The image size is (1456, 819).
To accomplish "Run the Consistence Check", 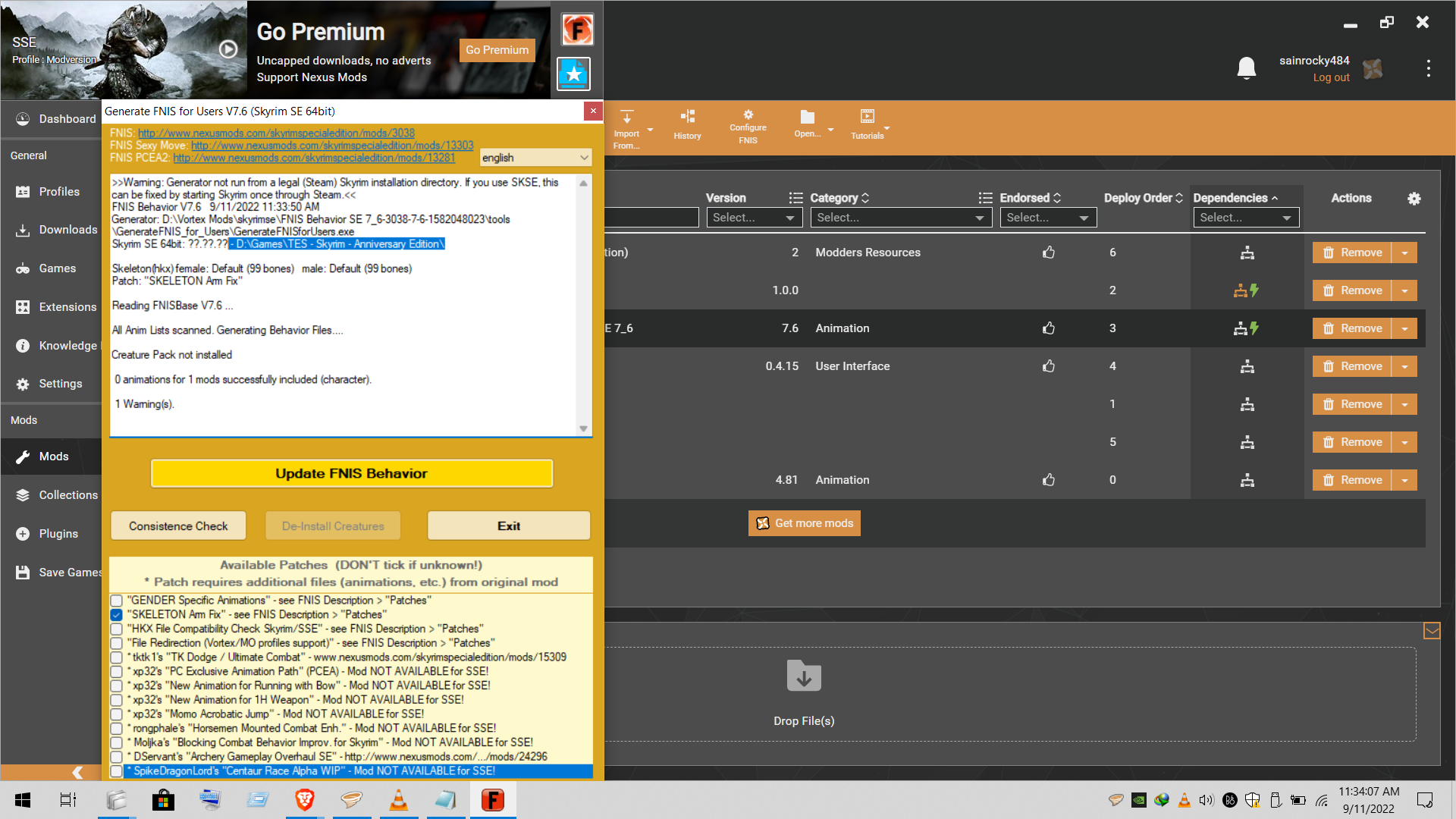I will [178, 526].
